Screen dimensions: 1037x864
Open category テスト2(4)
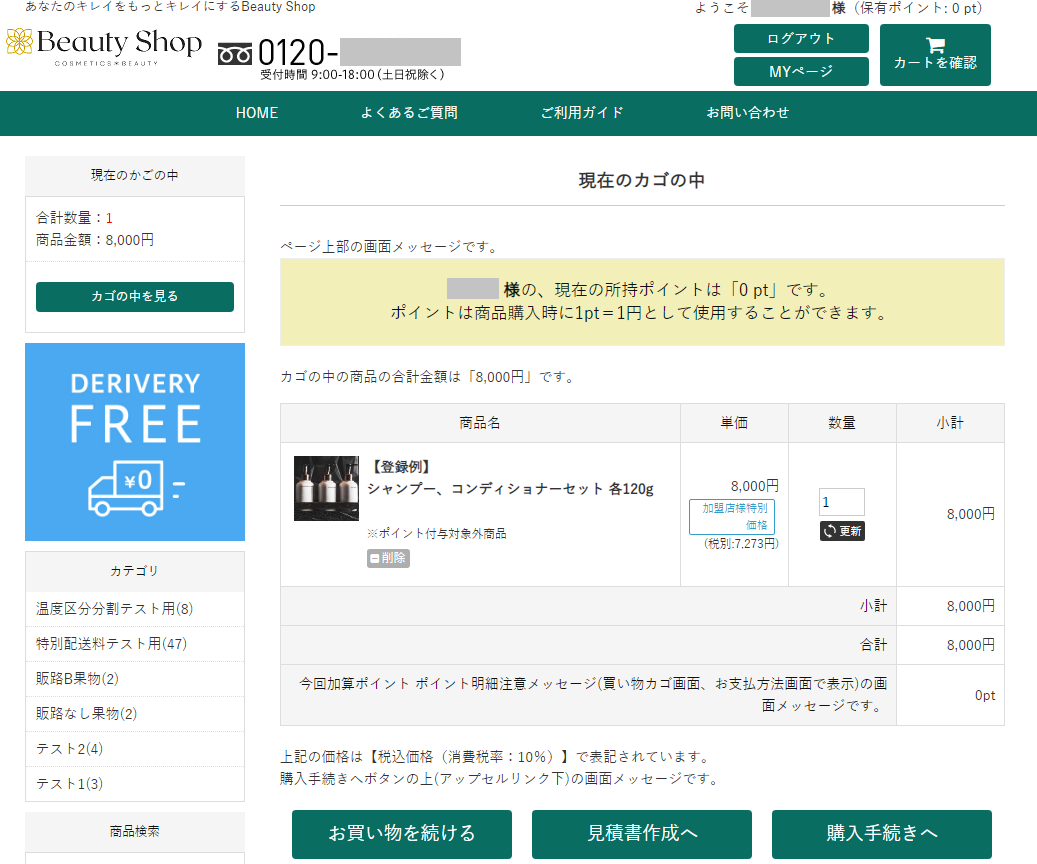tap(69, 749)
